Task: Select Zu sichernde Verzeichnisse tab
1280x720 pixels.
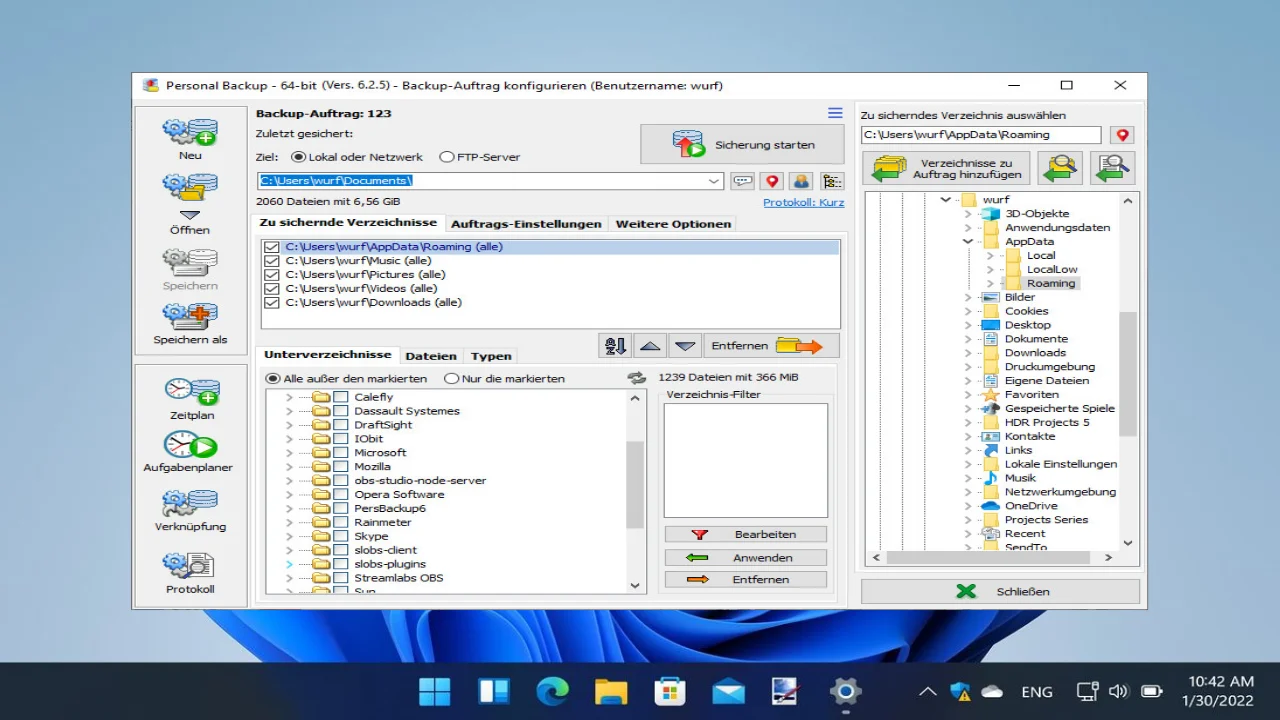Action: coord(348,223)
